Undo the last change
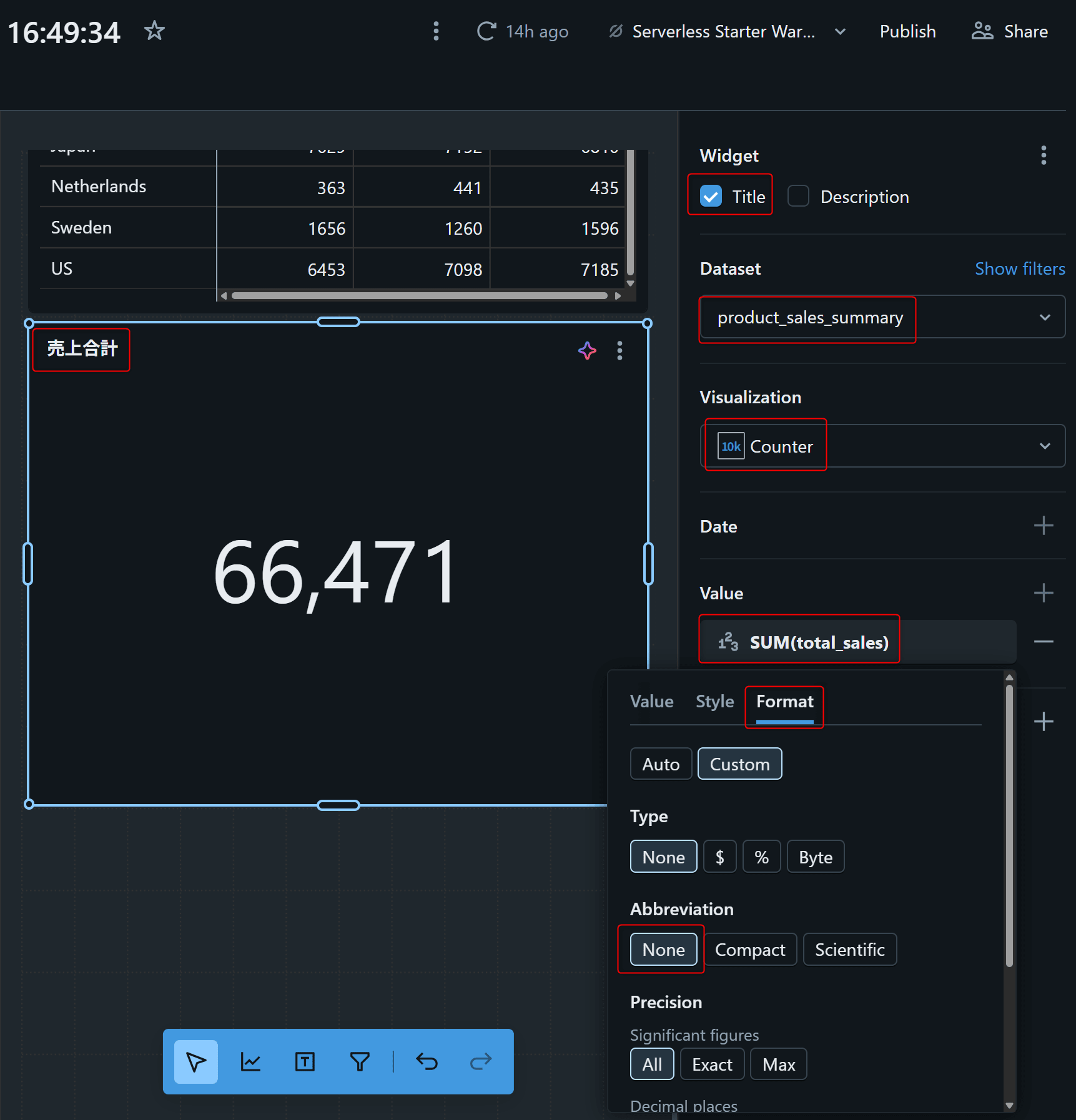 coord(427,1061)
